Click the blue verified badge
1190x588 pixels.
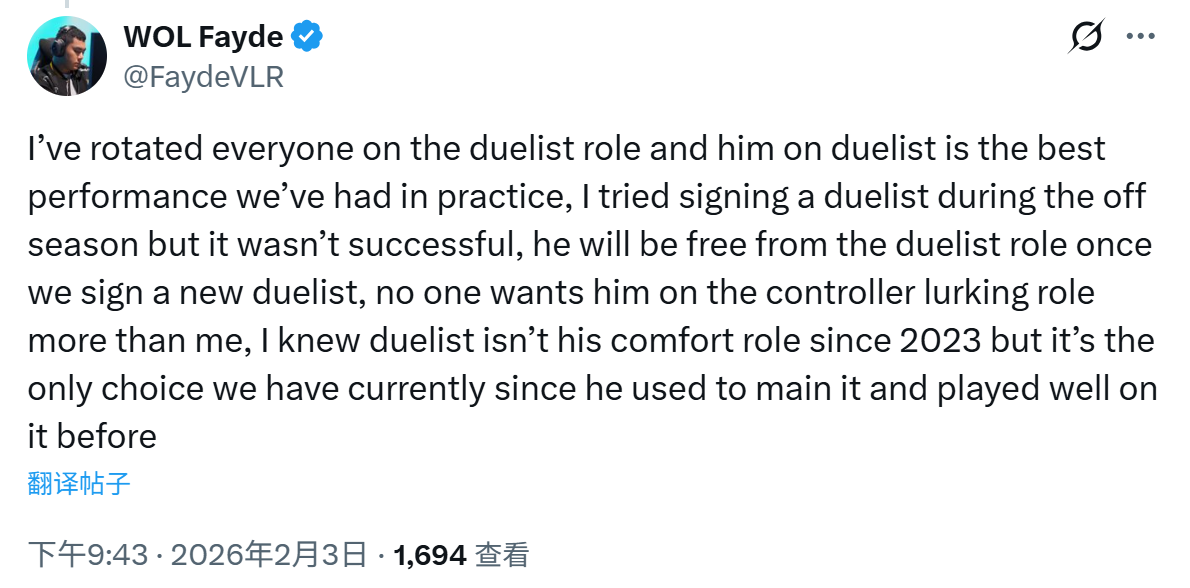tap(307, 36)
